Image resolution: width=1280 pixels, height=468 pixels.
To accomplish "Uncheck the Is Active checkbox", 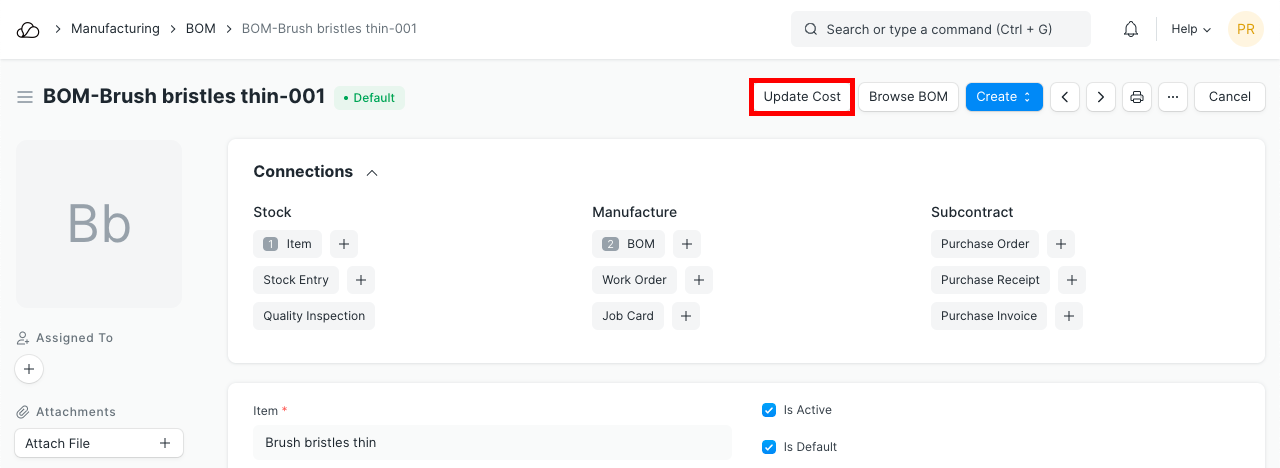I will click(x=769, y=410).
